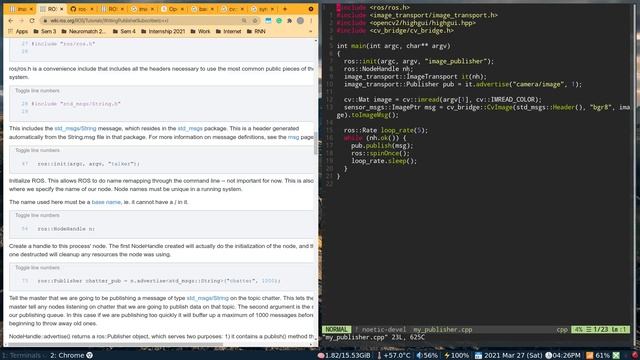Select the 2: Chrome workspace
This screenshot has width=640, height=360.
71,356
